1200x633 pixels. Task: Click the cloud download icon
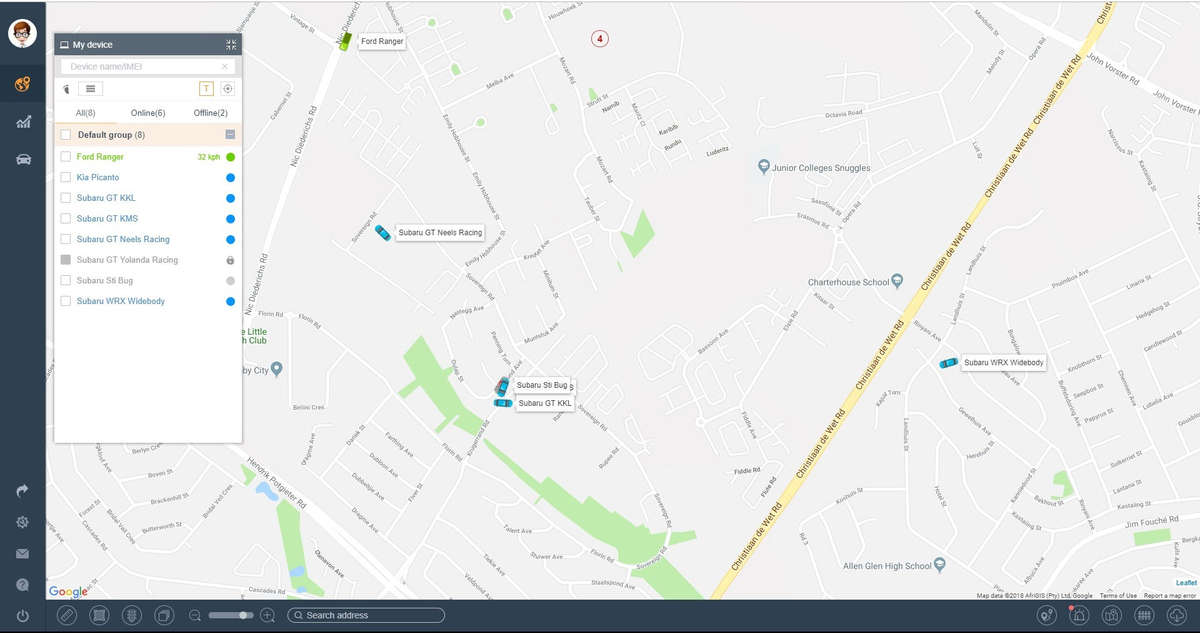(1177, 615)
